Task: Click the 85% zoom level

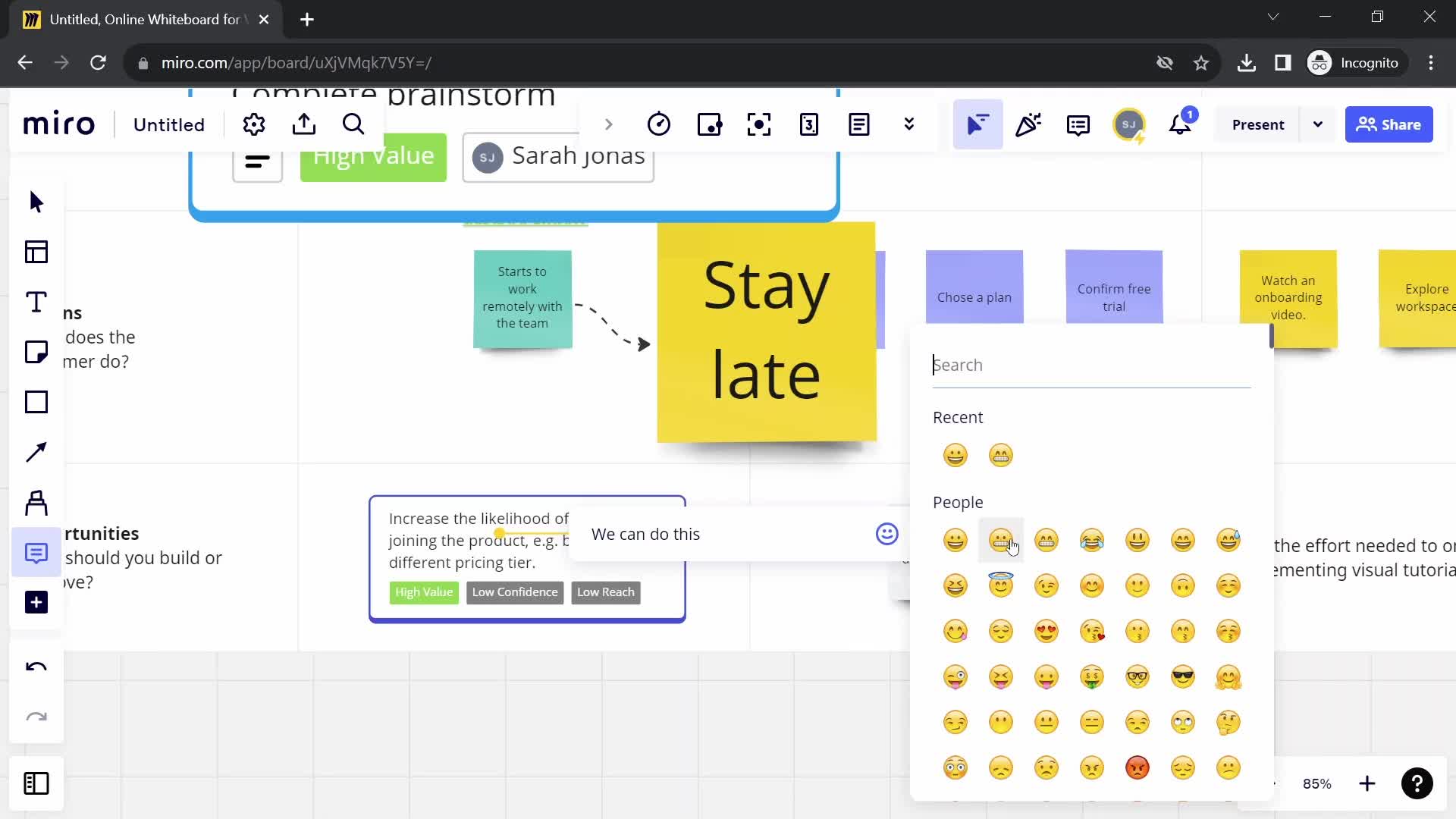Action: coord(1317,784)
